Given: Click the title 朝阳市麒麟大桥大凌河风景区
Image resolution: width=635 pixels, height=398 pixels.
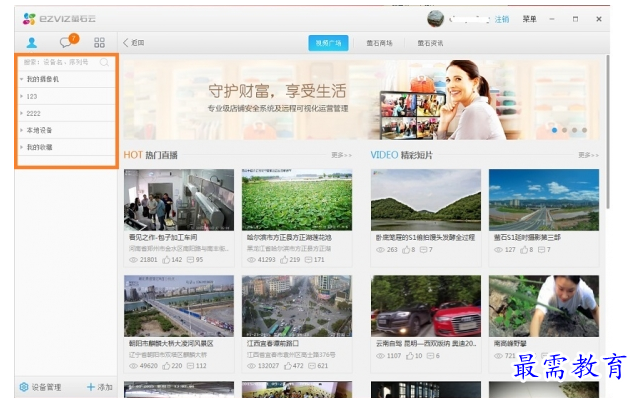Looking at the screenshot, I should (x=171, y=343).
